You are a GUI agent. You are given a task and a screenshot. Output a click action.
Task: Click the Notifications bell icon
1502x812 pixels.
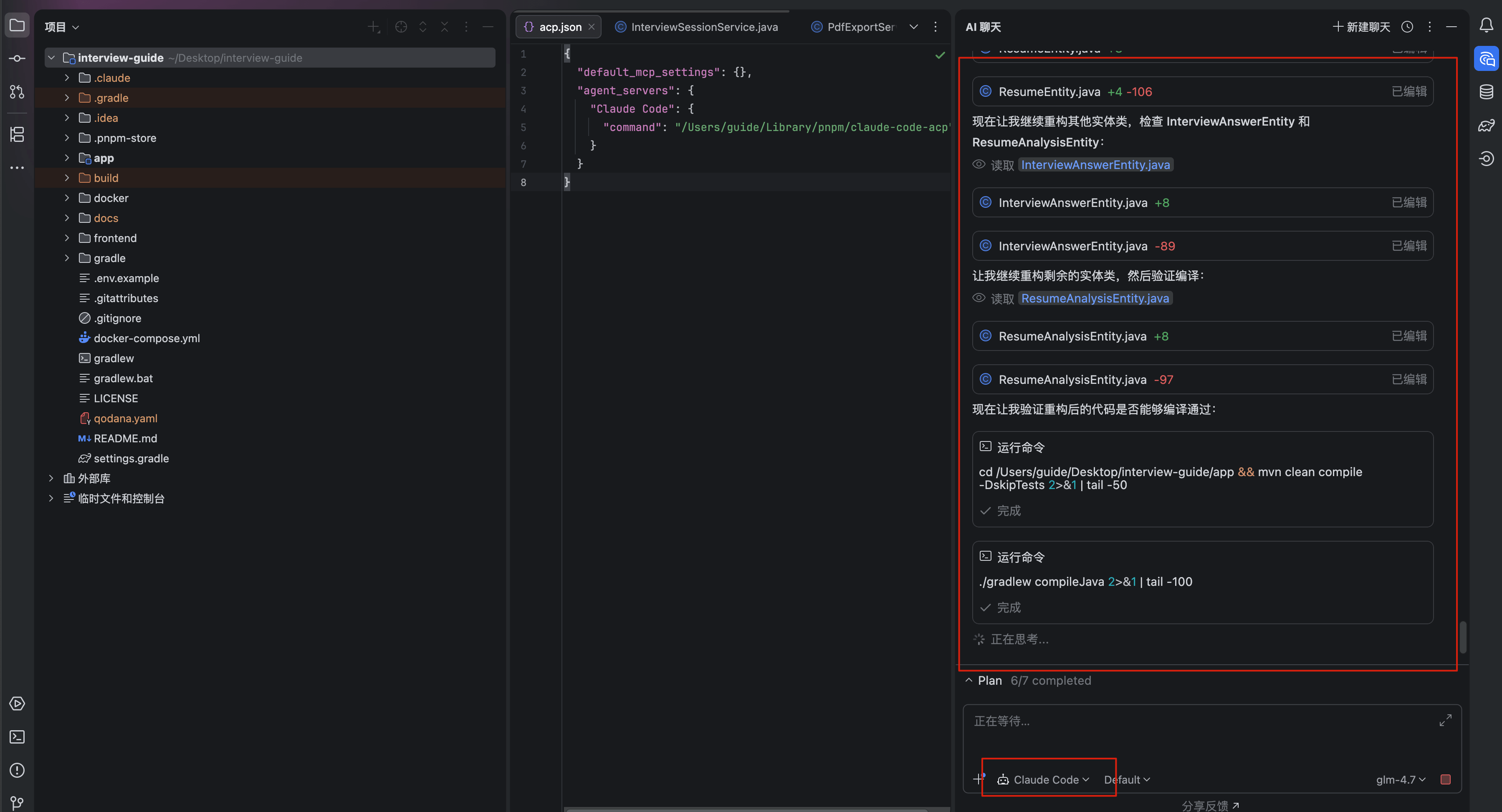tap(1486, 25)
